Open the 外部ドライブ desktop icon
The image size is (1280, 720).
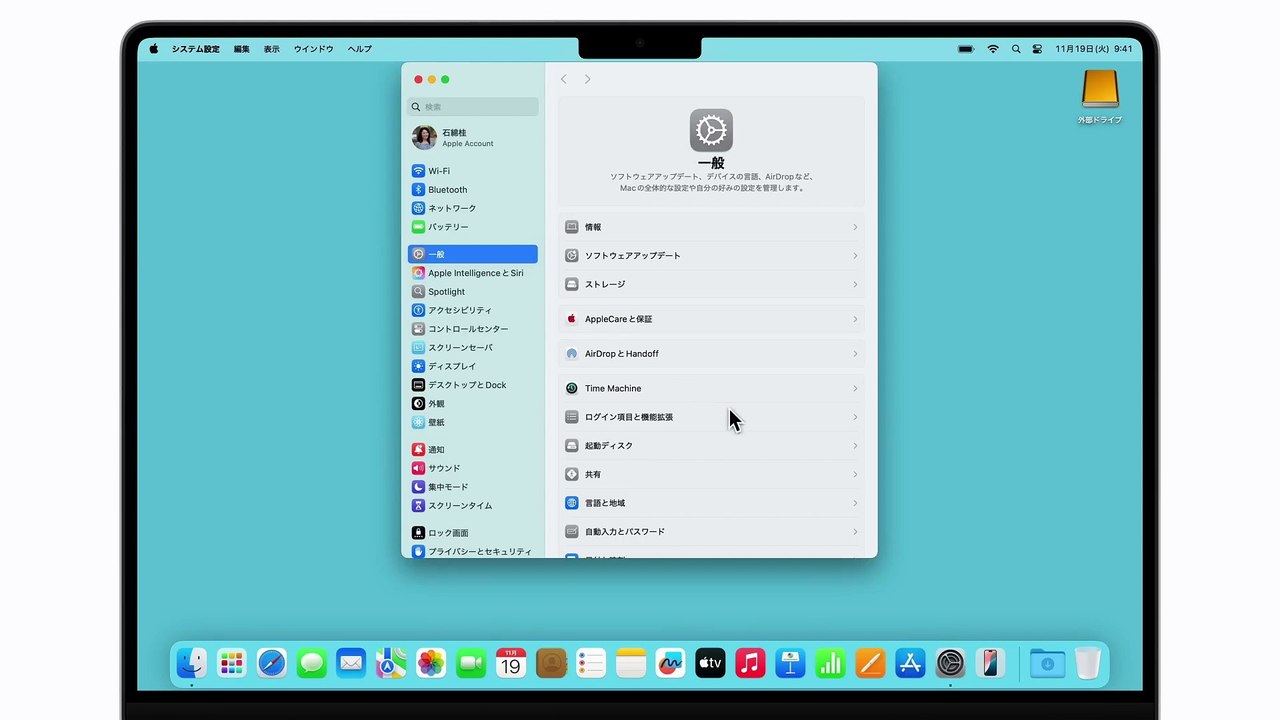[1100, 96]
